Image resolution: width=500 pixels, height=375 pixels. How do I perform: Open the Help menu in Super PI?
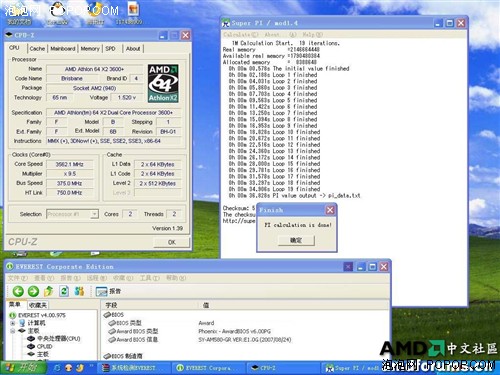(312, 35)
